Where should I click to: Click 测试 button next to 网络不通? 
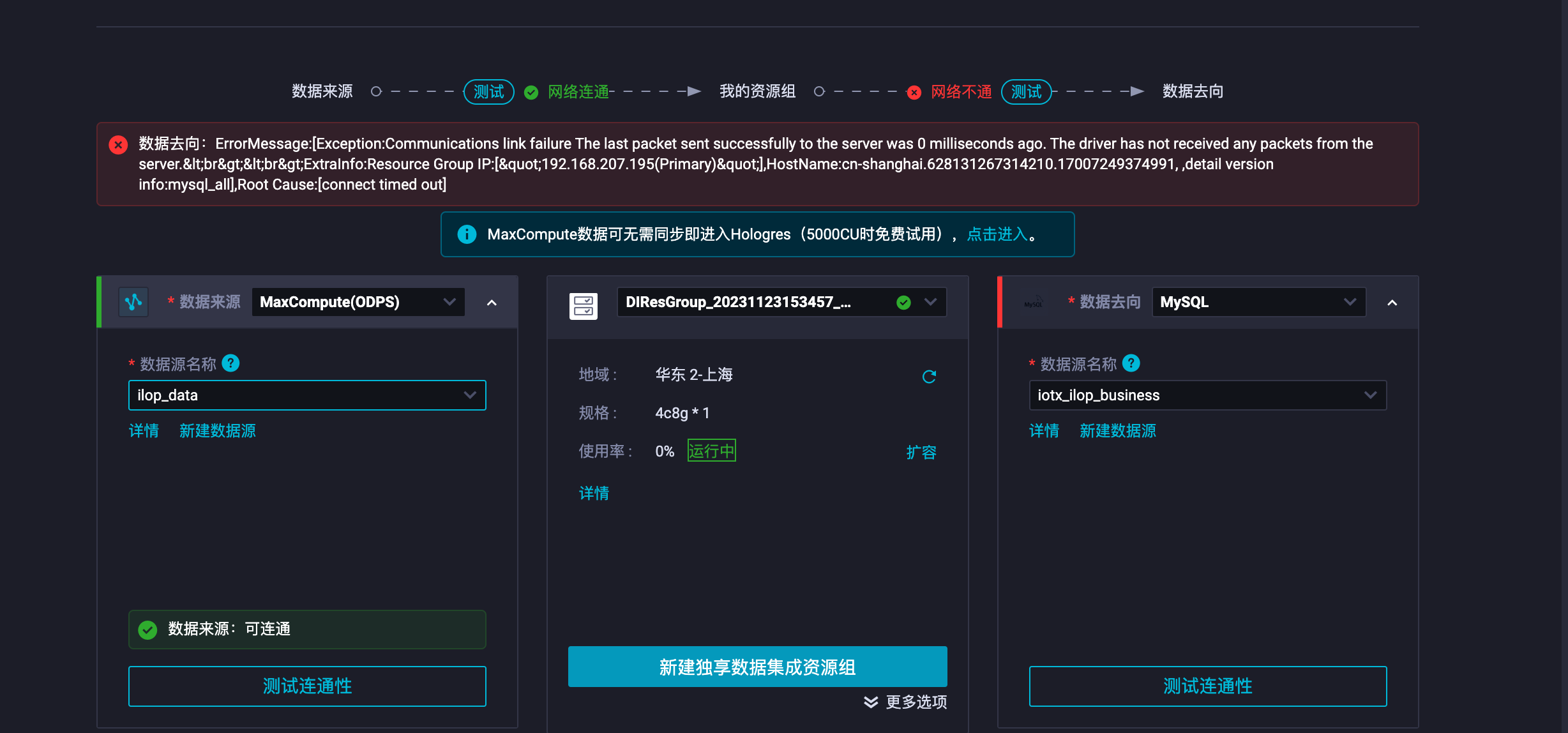pos(1026,92)
